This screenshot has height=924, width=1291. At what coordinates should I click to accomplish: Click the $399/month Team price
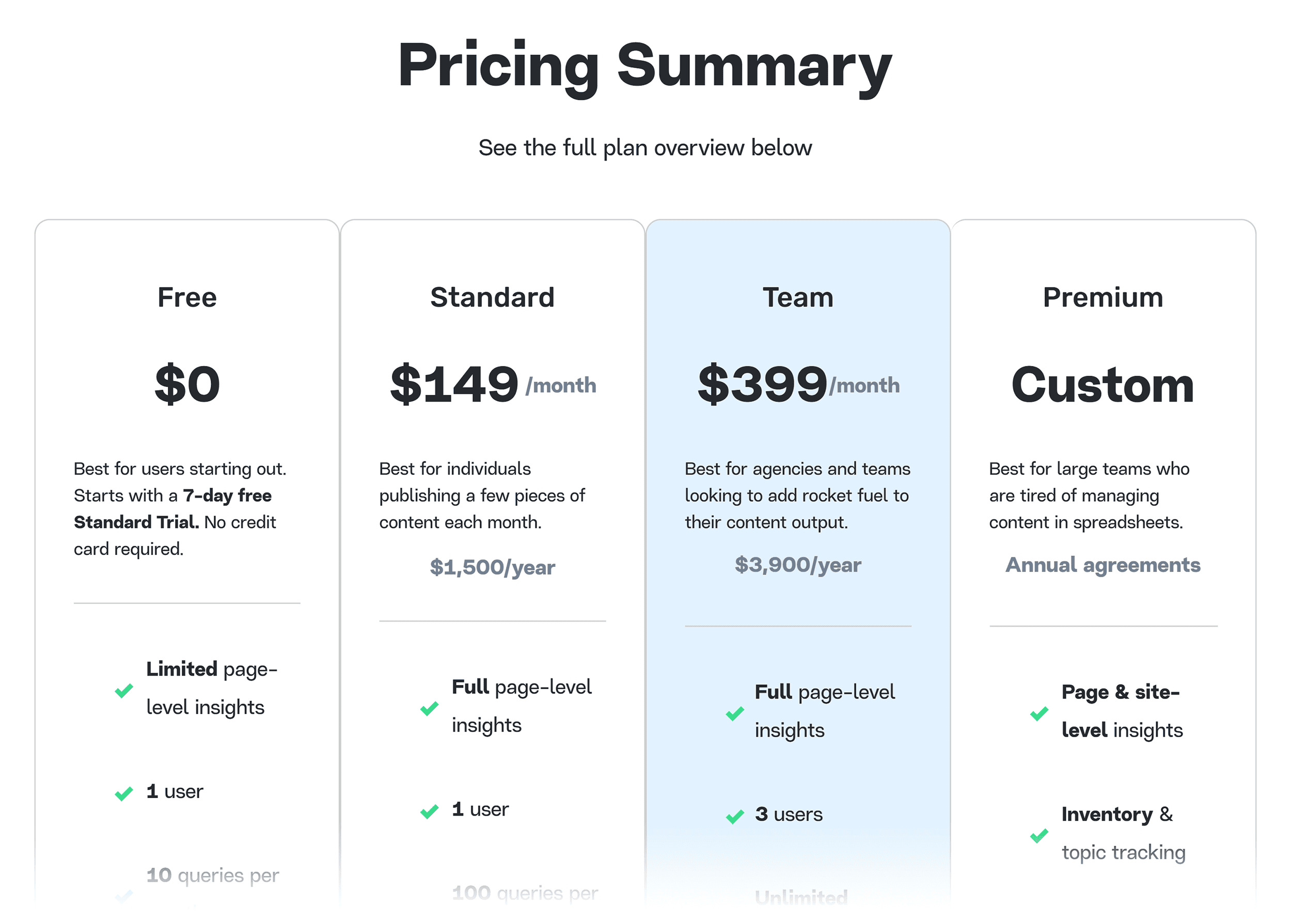click(797, 385)
